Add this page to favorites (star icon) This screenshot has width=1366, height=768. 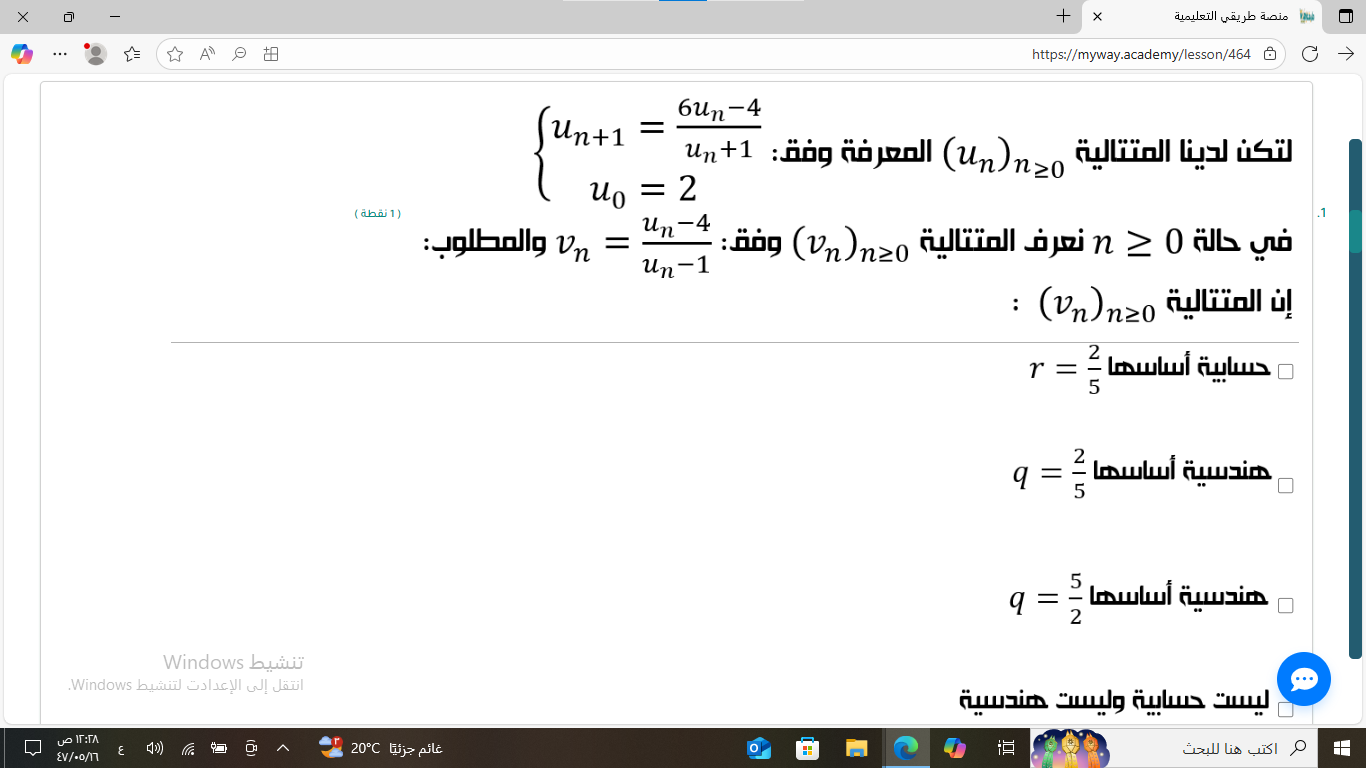pos(175,54)
